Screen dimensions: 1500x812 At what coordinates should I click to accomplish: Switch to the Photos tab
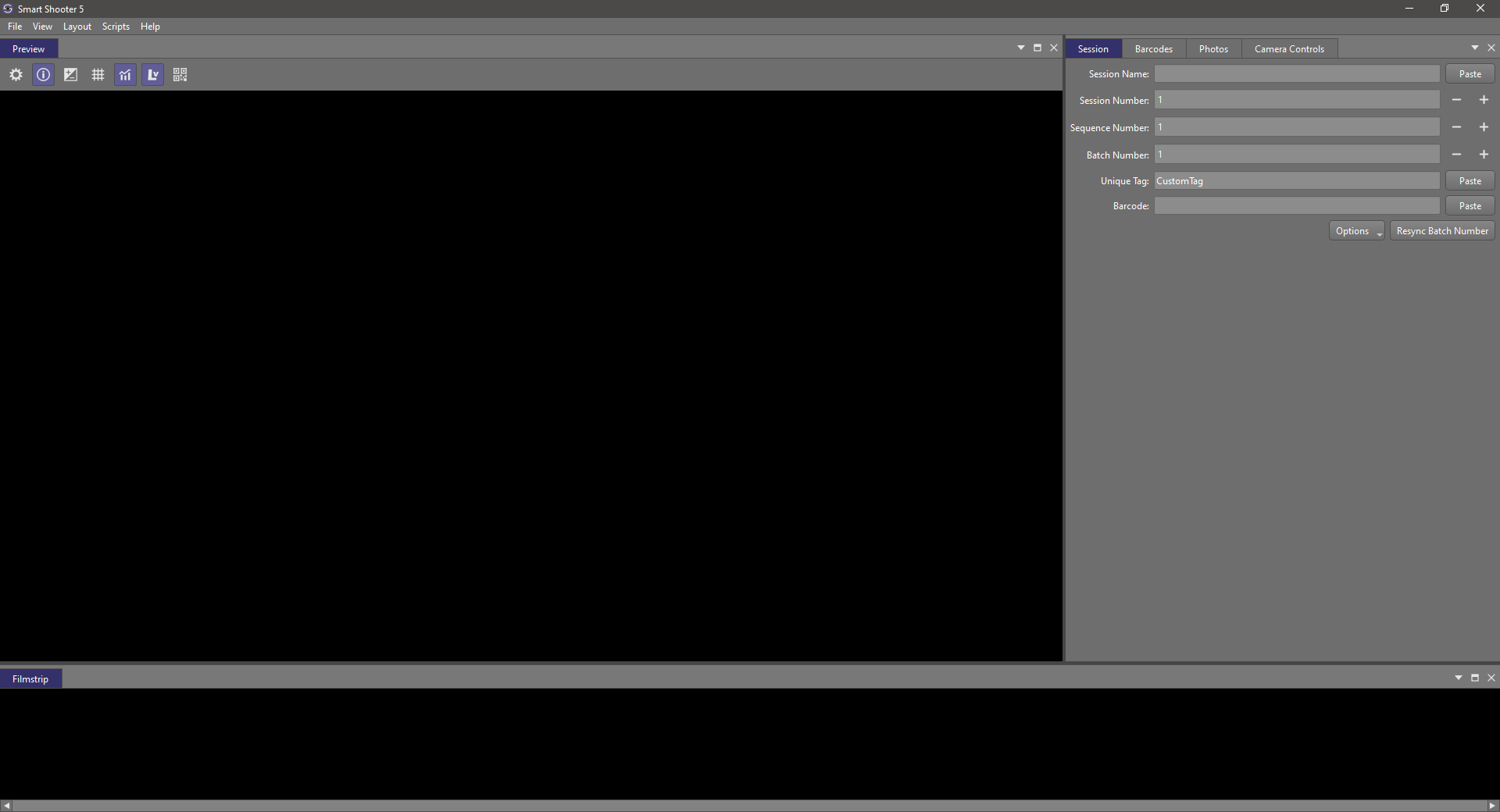click(x=1213, y=48)
